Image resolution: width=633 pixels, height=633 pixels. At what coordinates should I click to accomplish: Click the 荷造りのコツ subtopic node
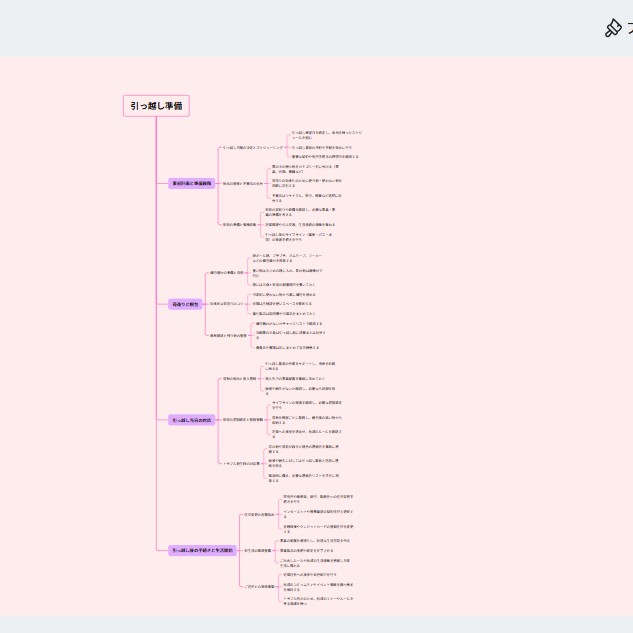226,303
